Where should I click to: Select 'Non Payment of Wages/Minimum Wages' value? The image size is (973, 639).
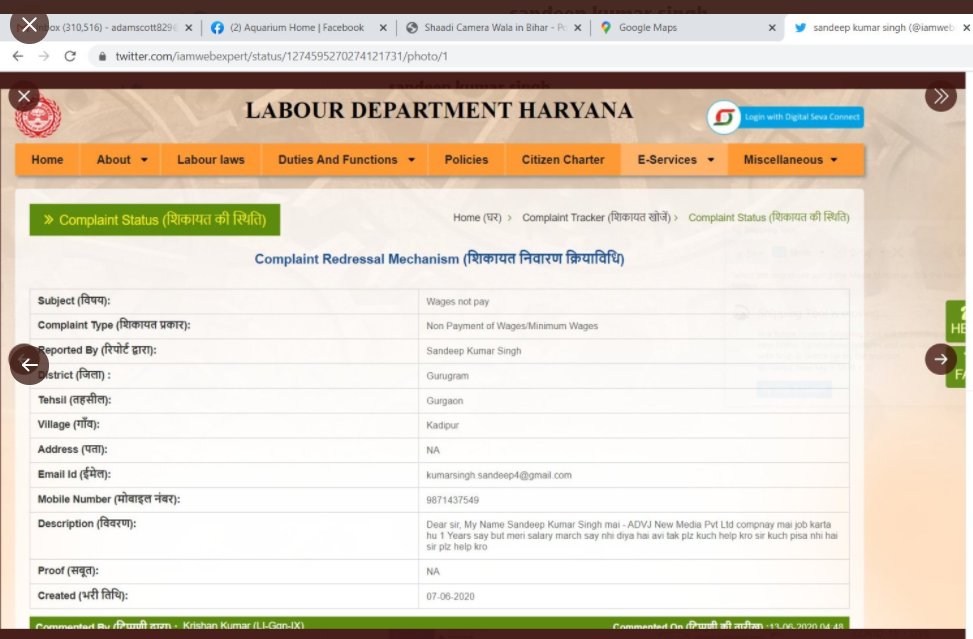coord(512,326)
